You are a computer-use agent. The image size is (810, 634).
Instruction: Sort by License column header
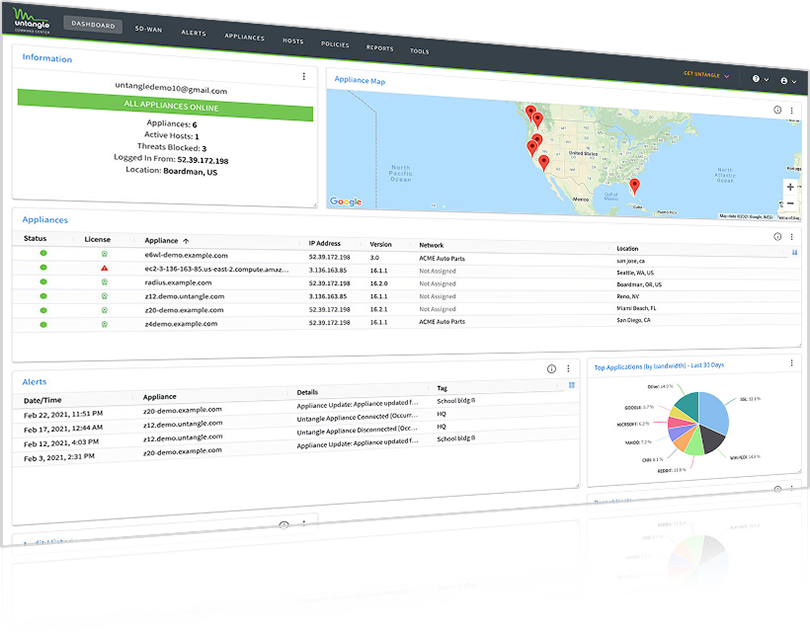point(98,239)
